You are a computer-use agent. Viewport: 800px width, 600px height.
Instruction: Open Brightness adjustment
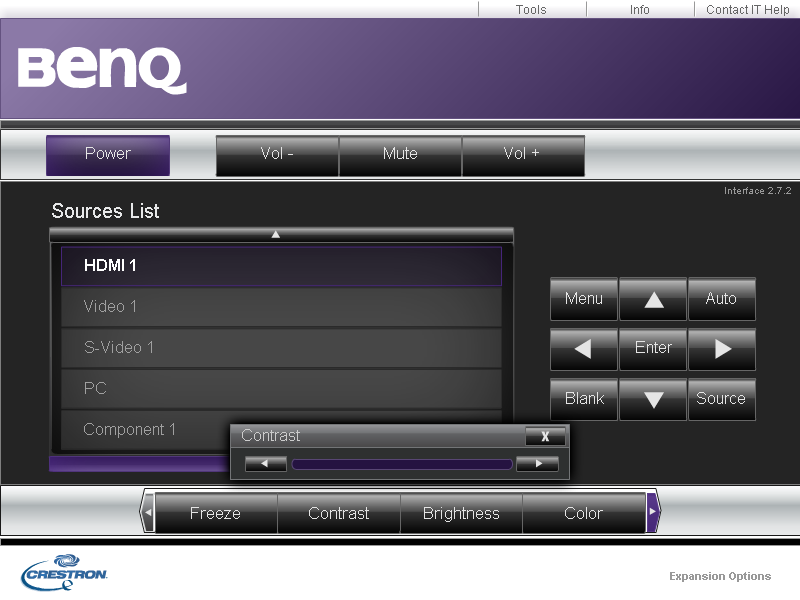(x=461, y=513)
